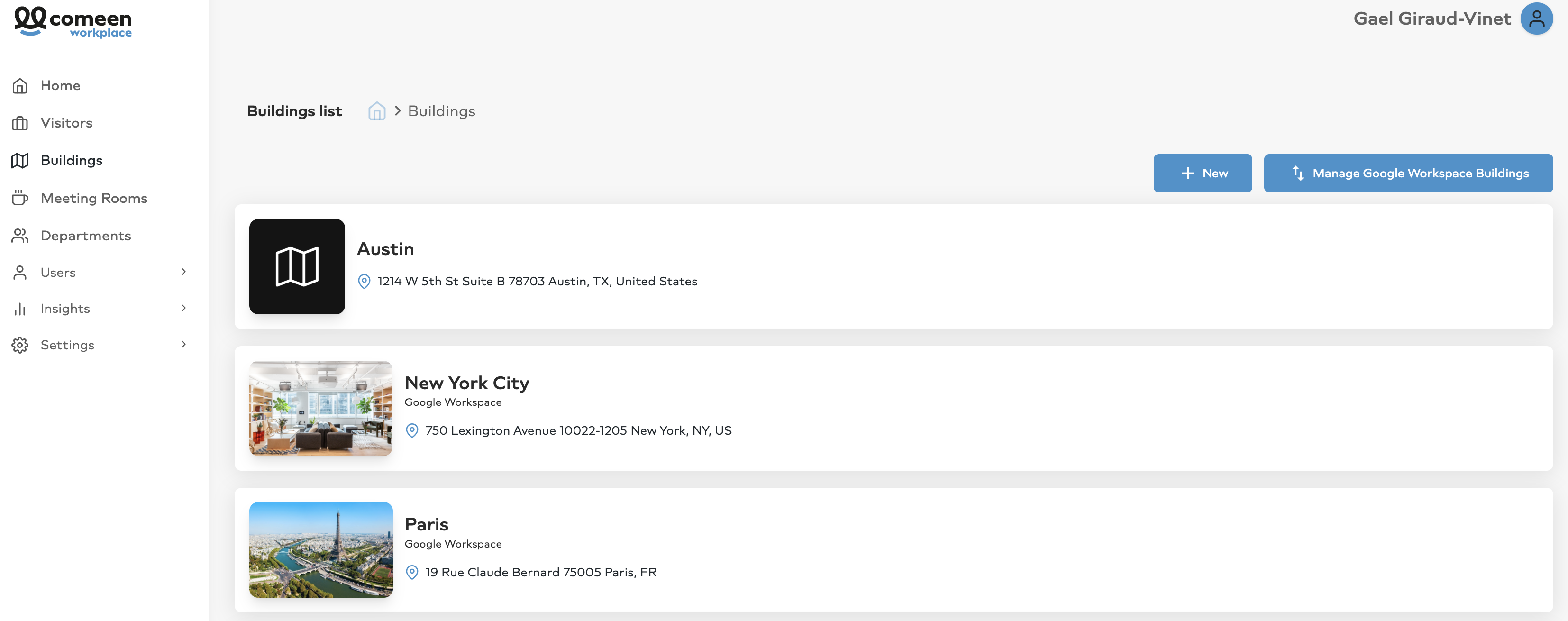The image size is (1568, 621).
Task: Open the Paris Eiffel Tower thumbnail
Action: coord(321,550)
